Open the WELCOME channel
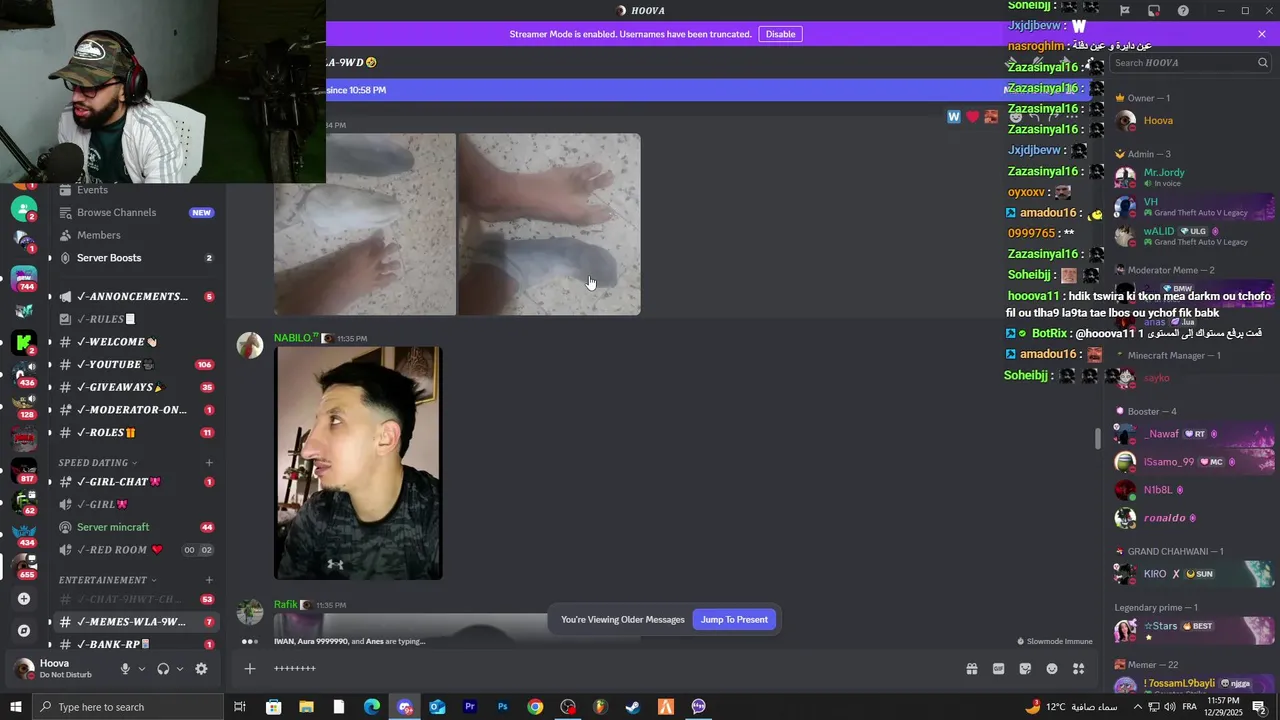 137,342
